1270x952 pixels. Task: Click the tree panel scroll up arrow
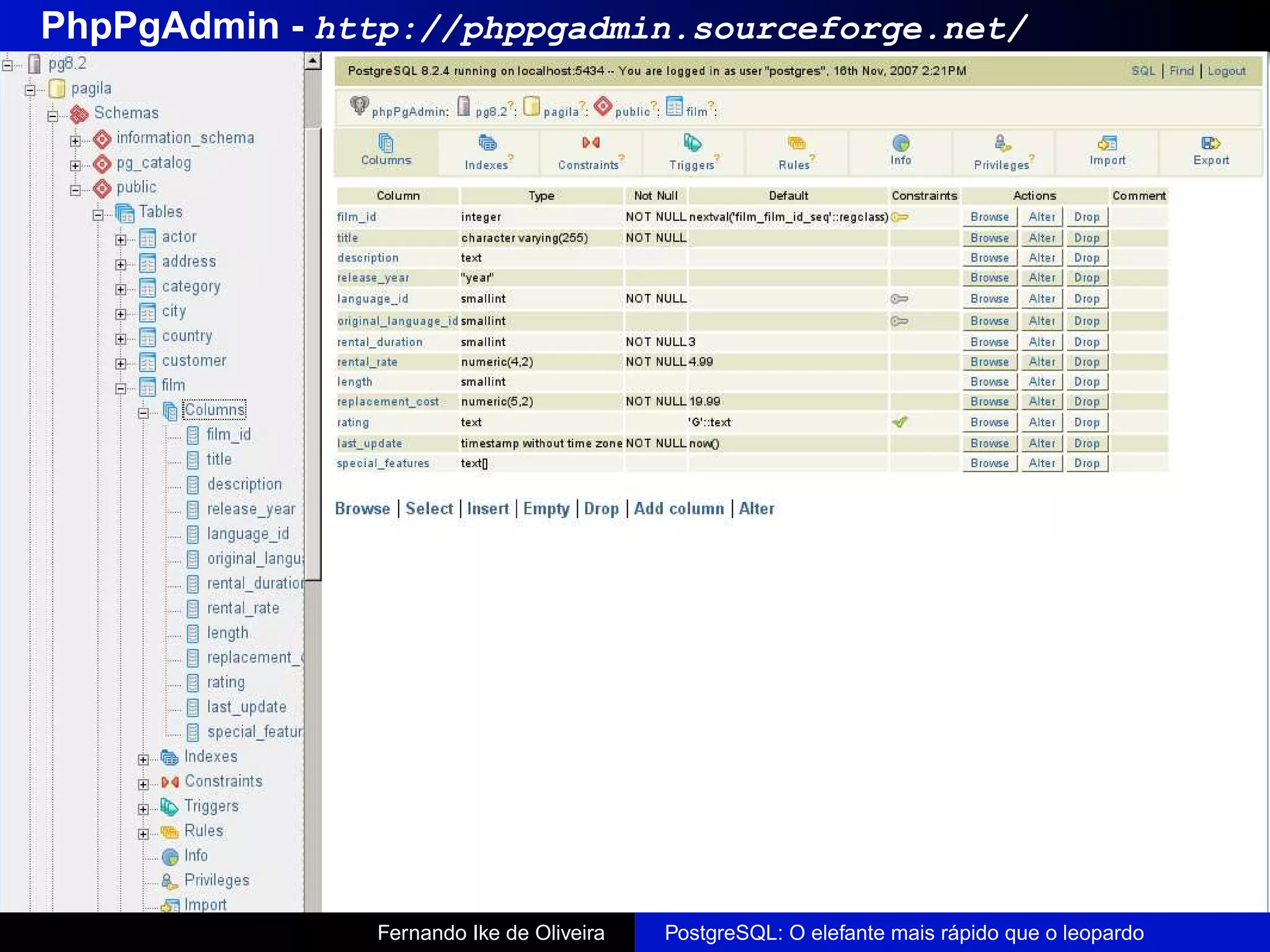coord(313,61)
